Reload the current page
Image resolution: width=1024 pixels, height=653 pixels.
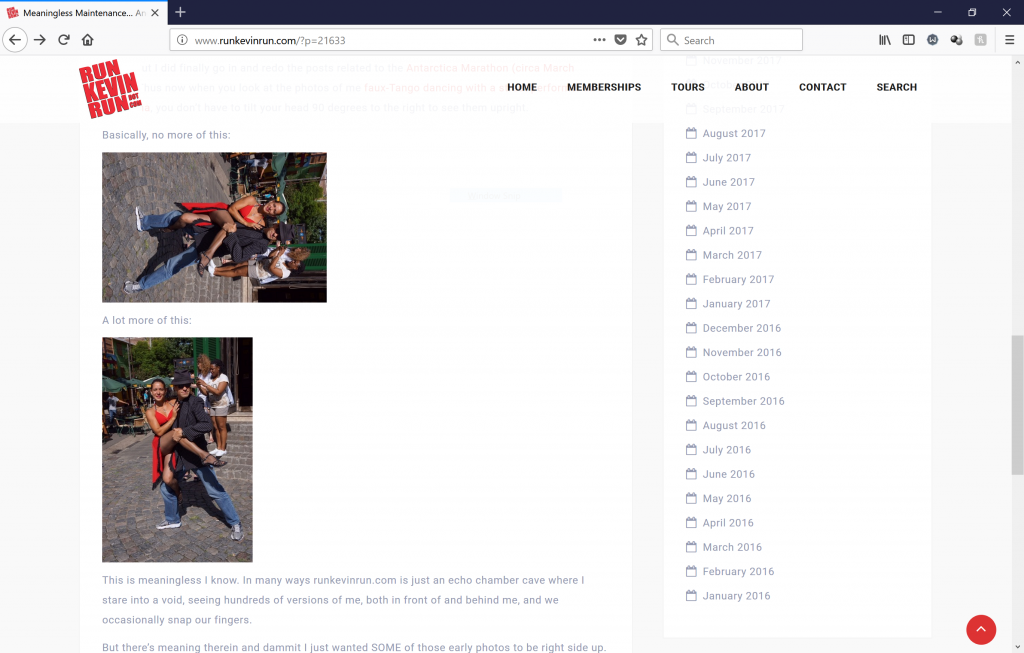[x=63, y=40]
